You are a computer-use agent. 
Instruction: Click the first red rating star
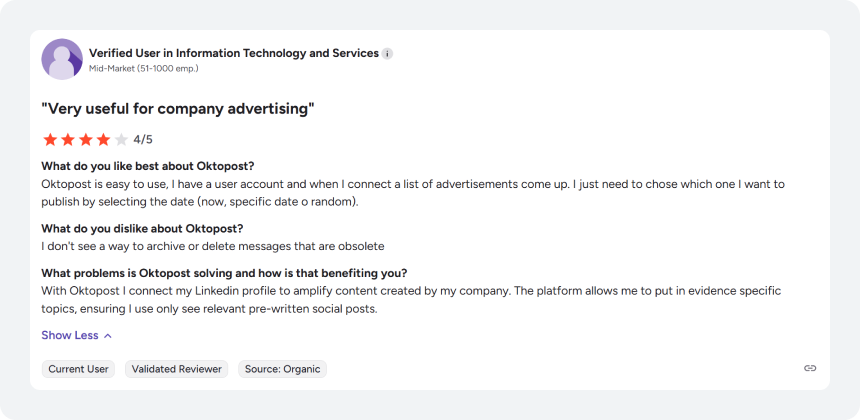(x=50, y=140)
